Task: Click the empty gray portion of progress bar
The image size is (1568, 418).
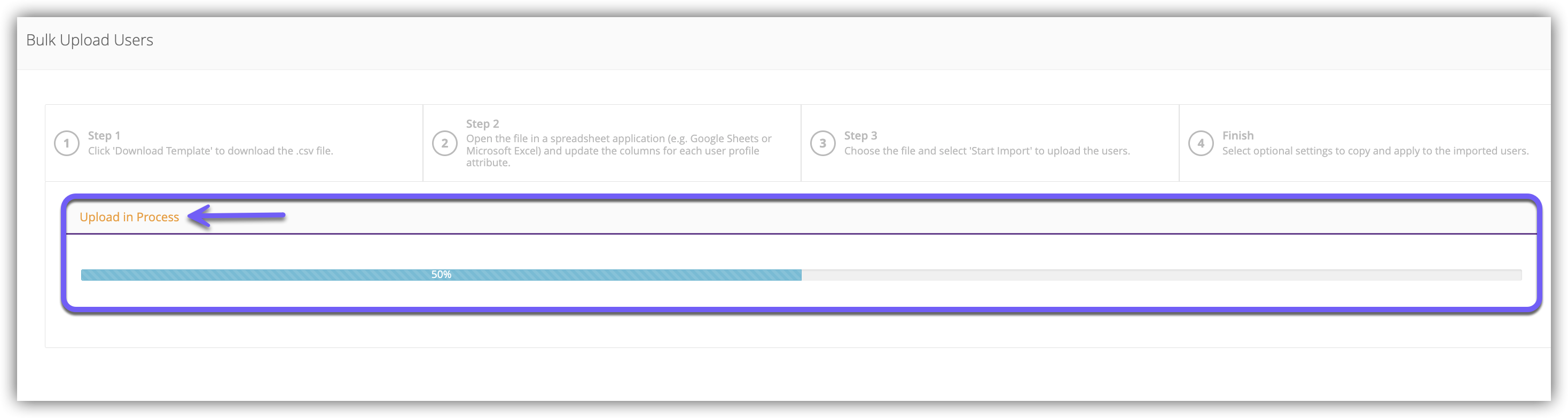Action: 1162,275
